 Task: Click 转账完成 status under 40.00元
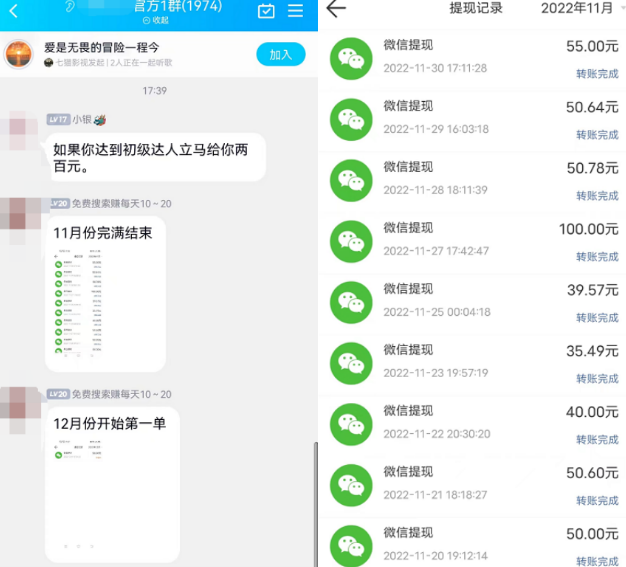tap(597, 439)
